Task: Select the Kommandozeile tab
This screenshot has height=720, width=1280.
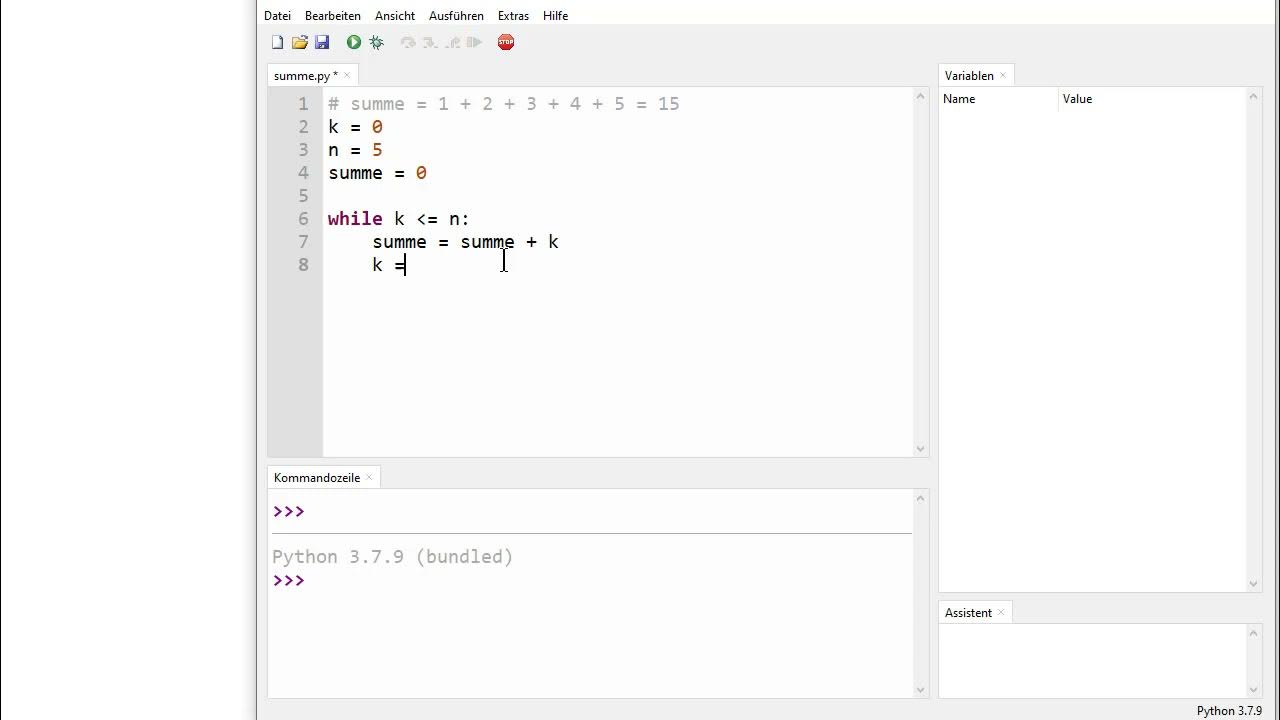Action: click(x=317, y=478)
